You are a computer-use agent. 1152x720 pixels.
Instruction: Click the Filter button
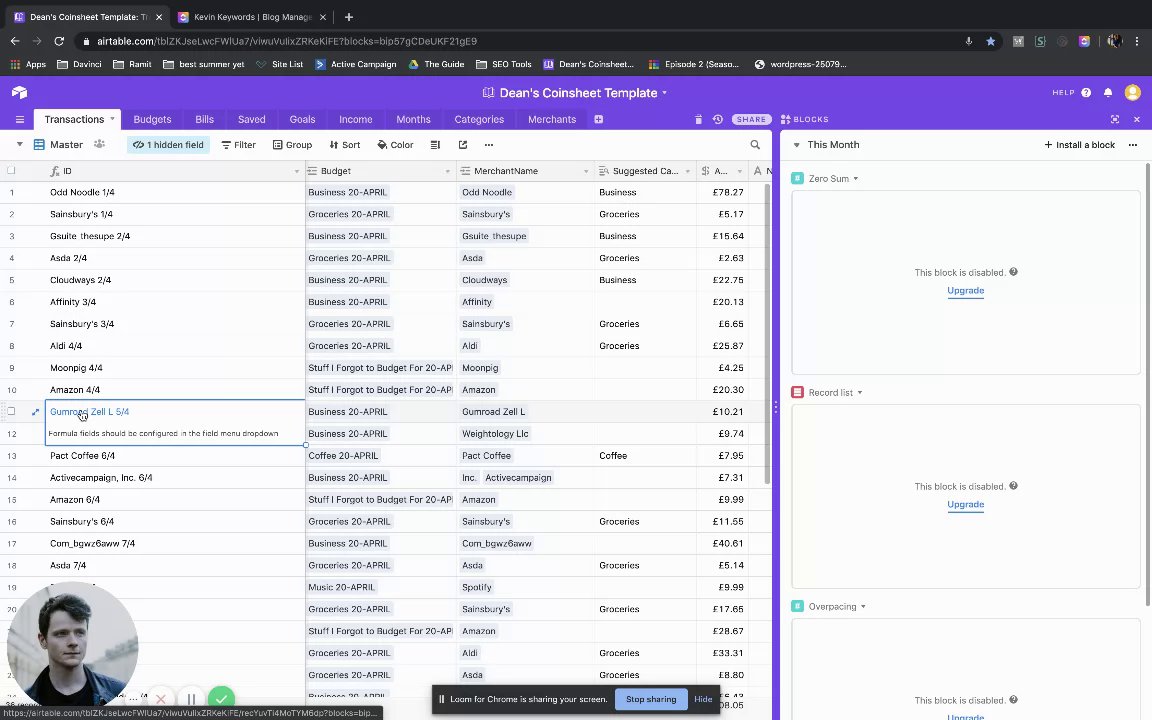(x=239, y=145)
